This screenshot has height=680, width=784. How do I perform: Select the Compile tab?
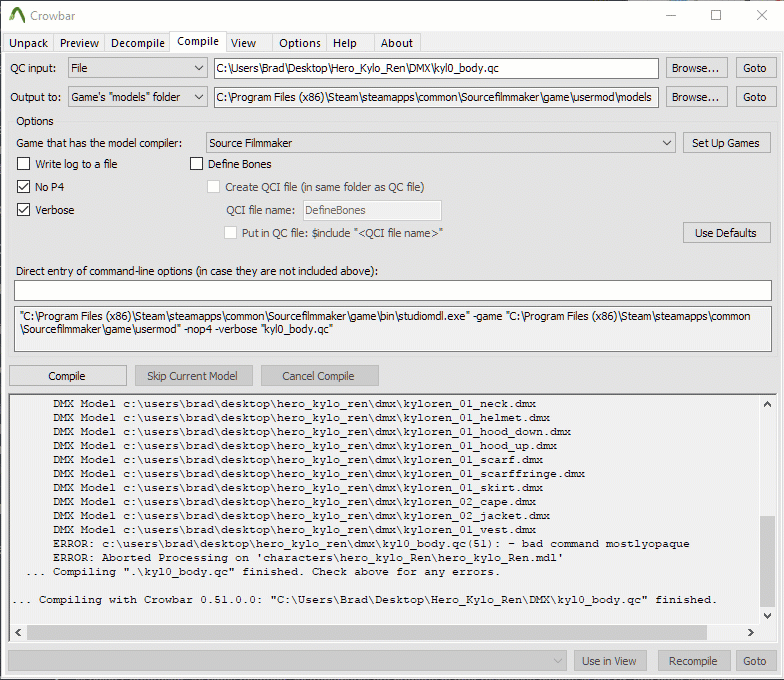click(198, 42)
